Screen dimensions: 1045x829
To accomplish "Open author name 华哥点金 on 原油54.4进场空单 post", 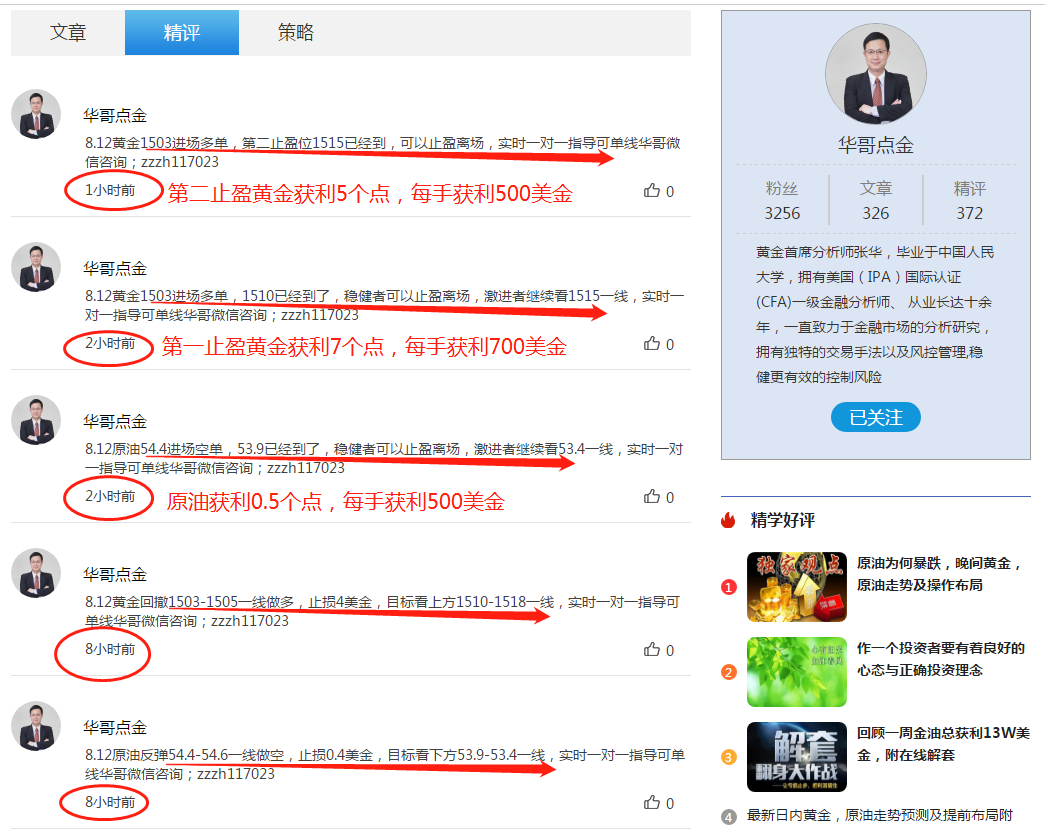I will point(115,421).
